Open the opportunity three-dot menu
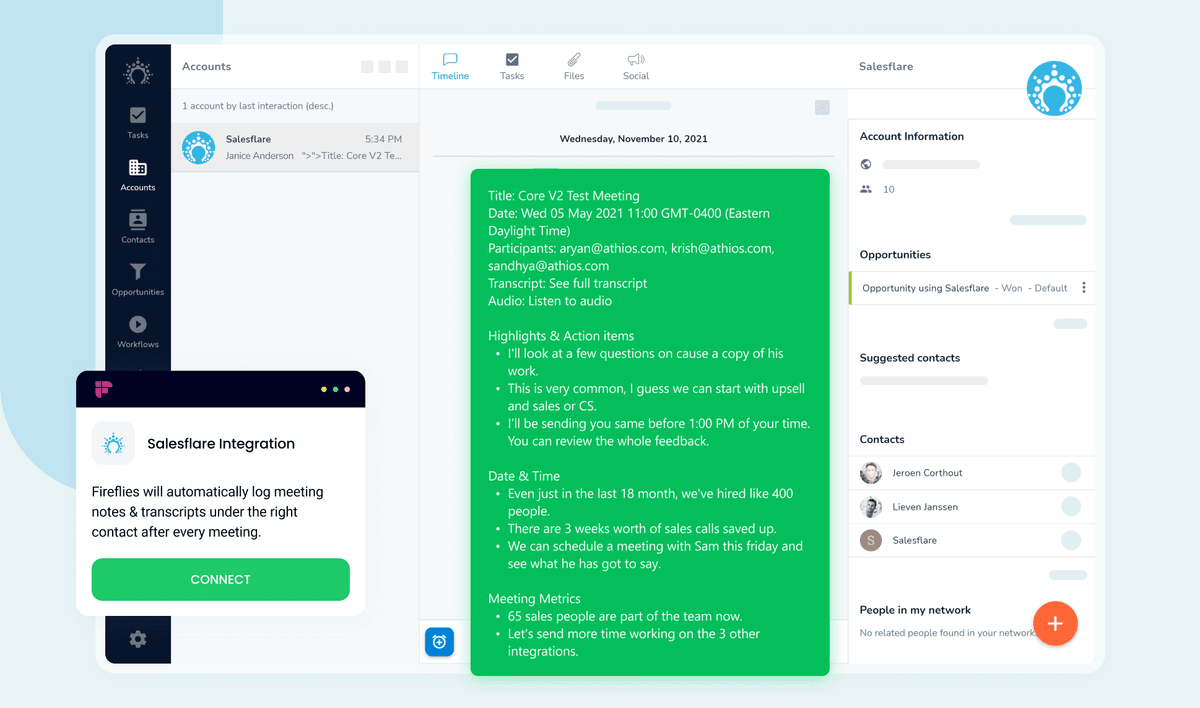This screenshot has width=1200, height=708. pyautogui.click(x=1084, y=288)
